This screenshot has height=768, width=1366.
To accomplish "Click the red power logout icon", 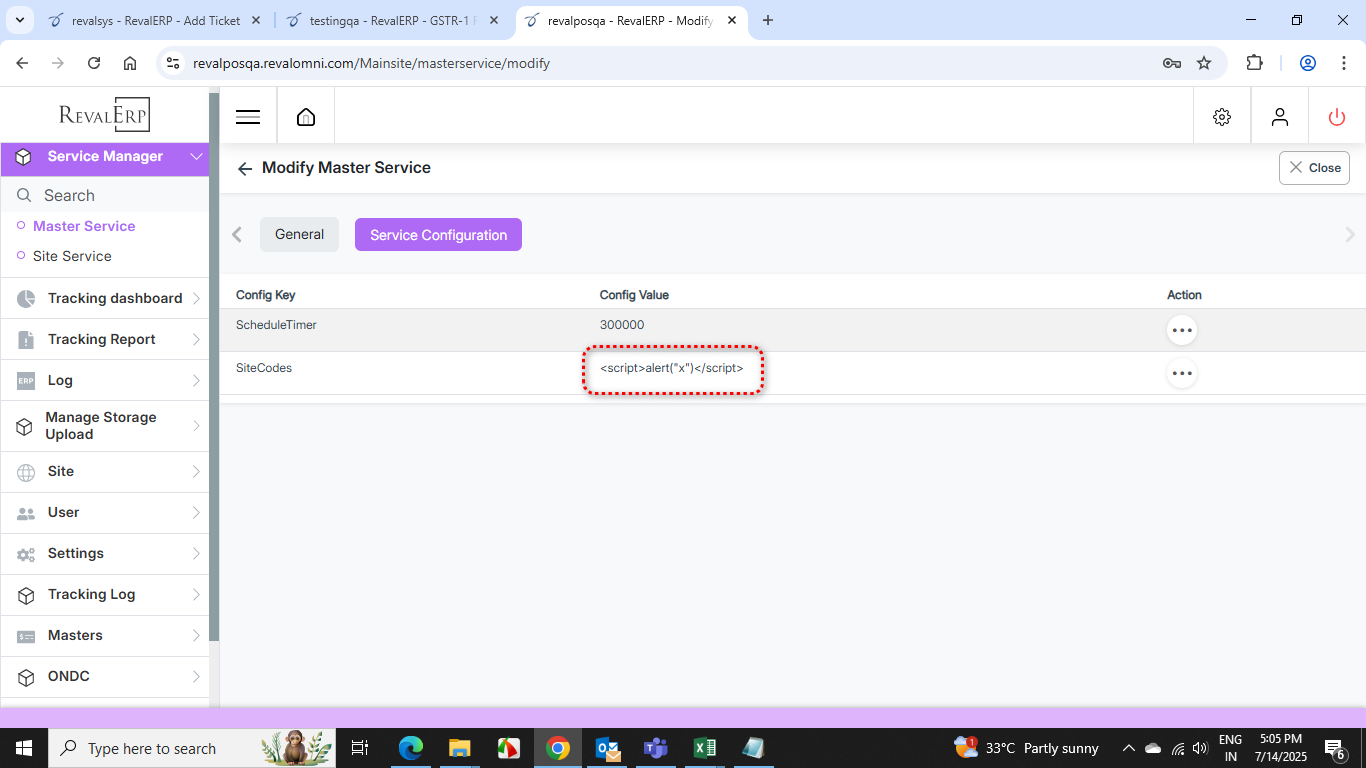I will (x=1336, y=117).
